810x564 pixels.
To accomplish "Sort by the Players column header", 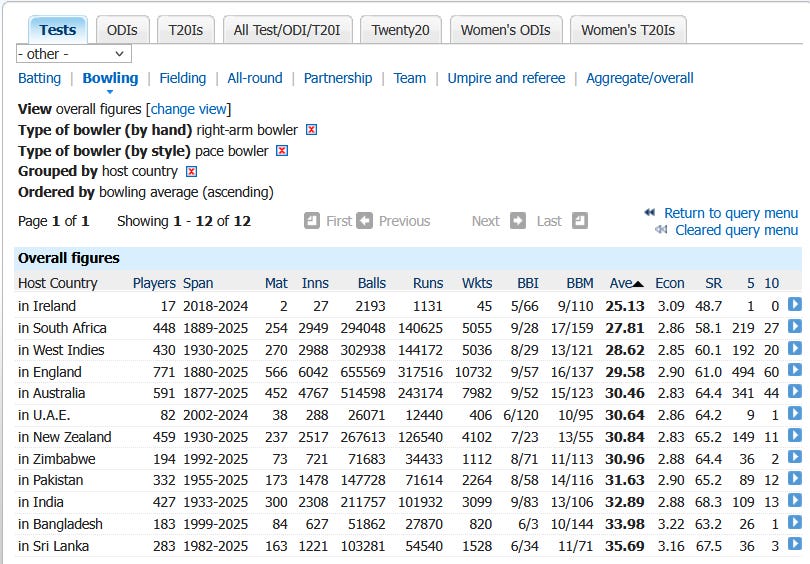I will pos(154,283).
